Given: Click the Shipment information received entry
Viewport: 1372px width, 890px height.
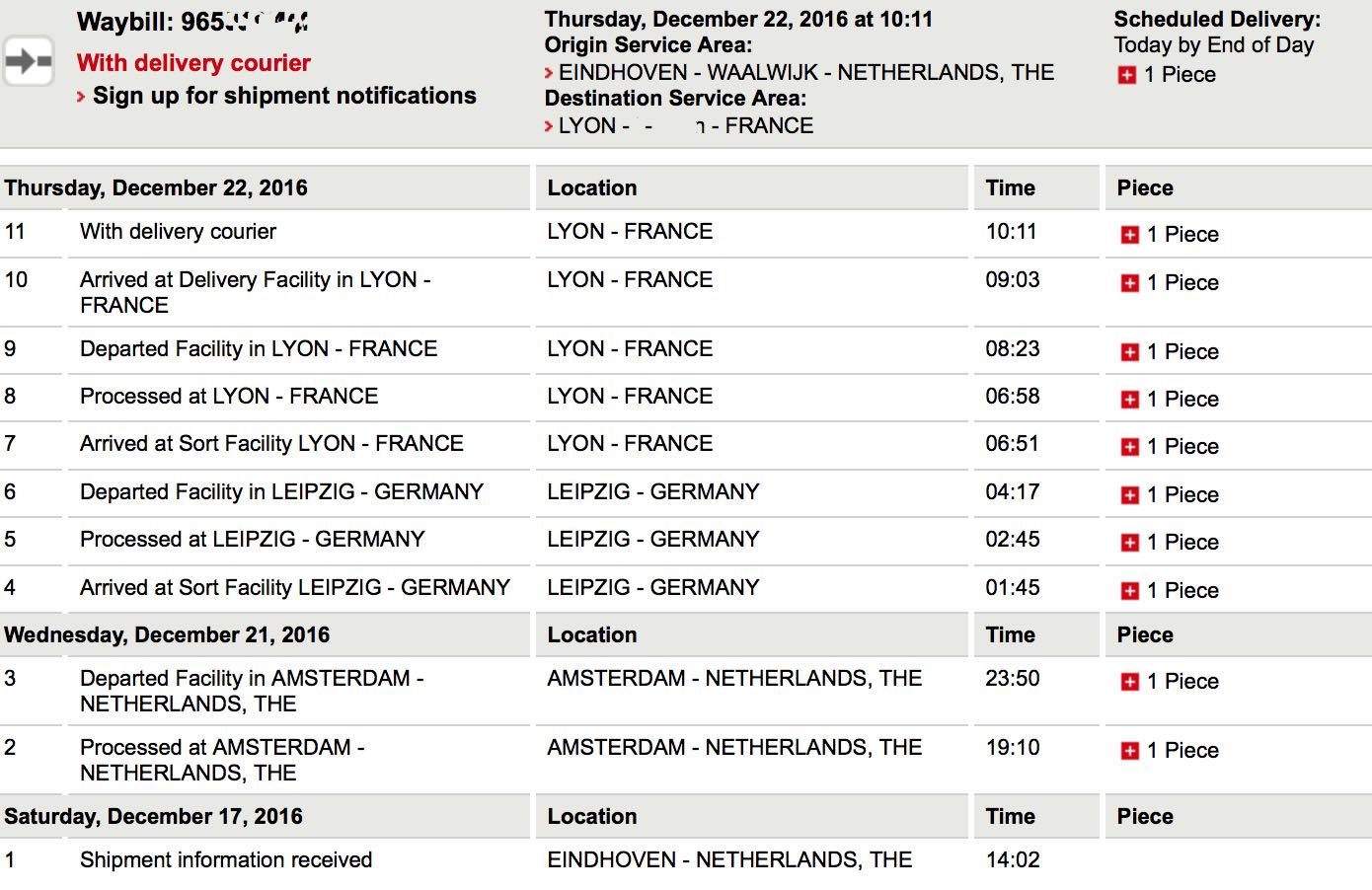Looking at the screenshot, I should (226, 859).
